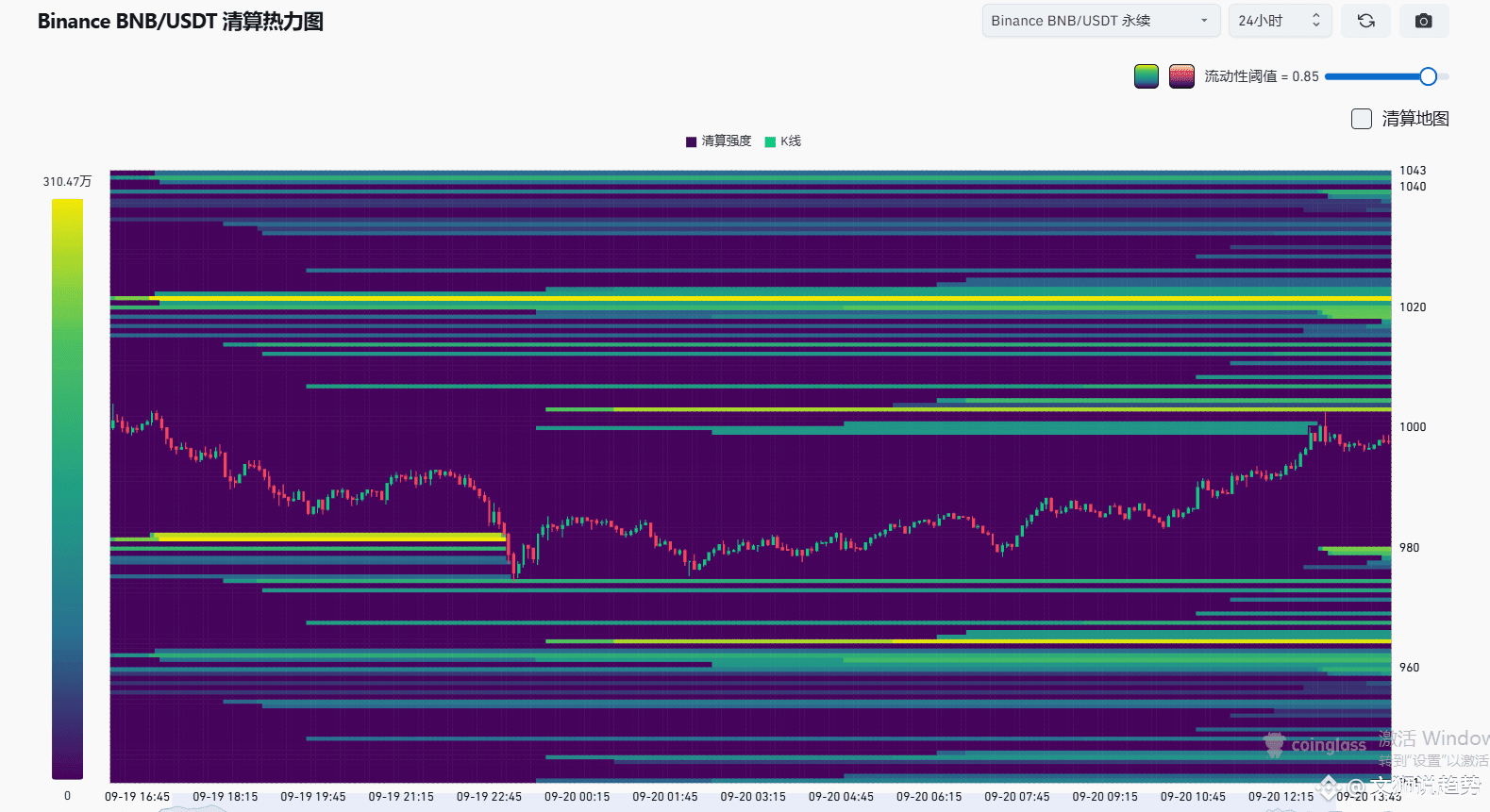Click the color intensity scale bar
The image size is (1490, 812).
coord(67,489)
